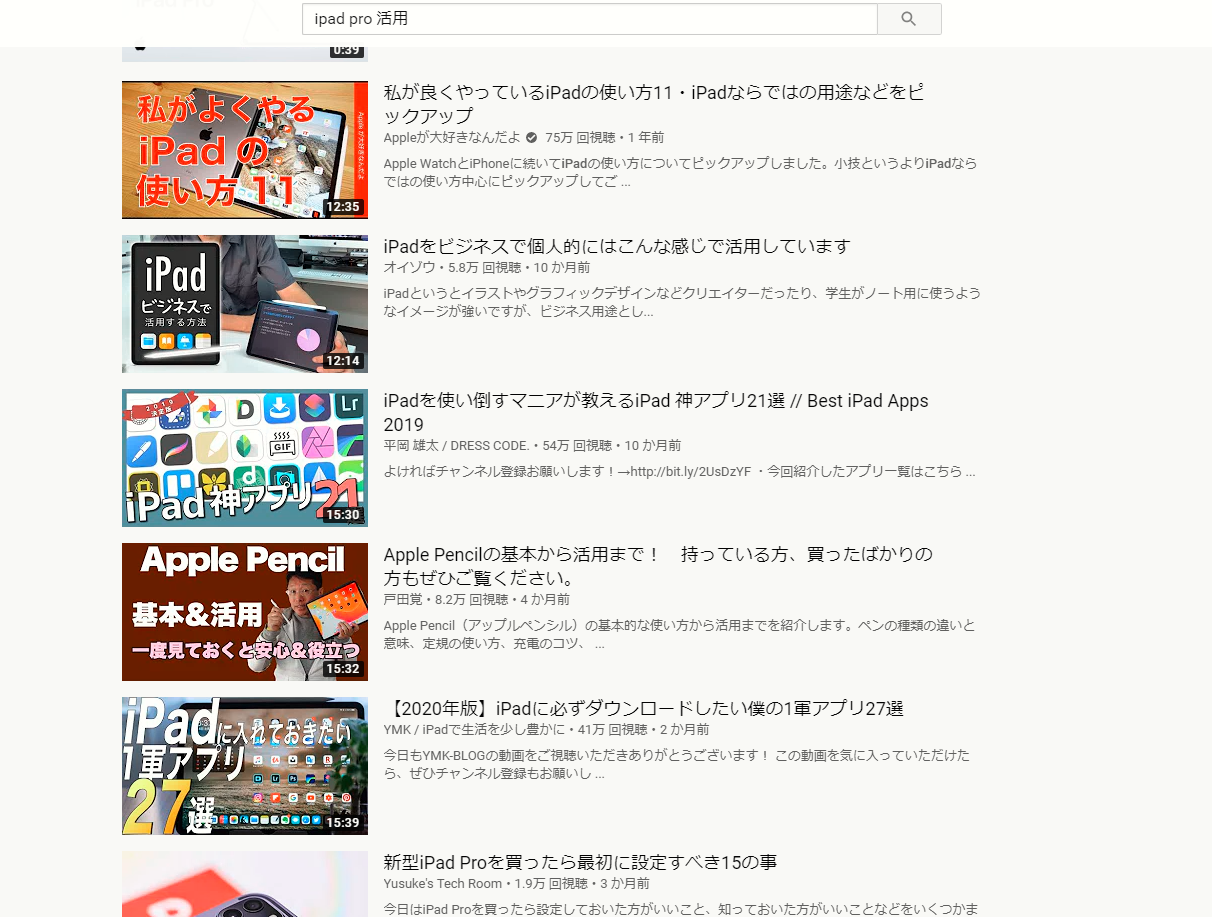The image size is (1212, 917).
Task: Click text '54万 回視聴・10 か月前'
Action: coord(613,446)
